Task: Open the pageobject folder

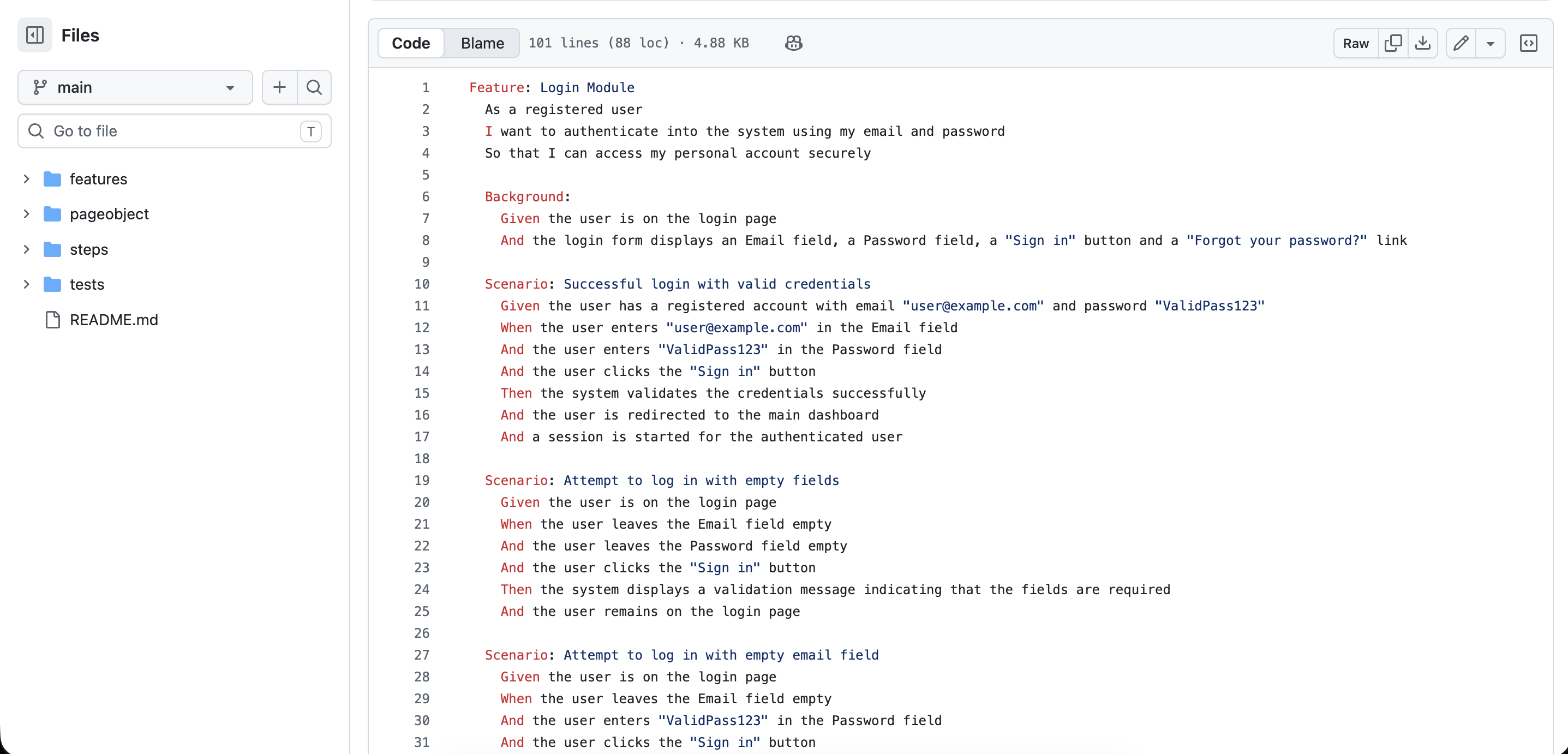Action: coord(109,214)
